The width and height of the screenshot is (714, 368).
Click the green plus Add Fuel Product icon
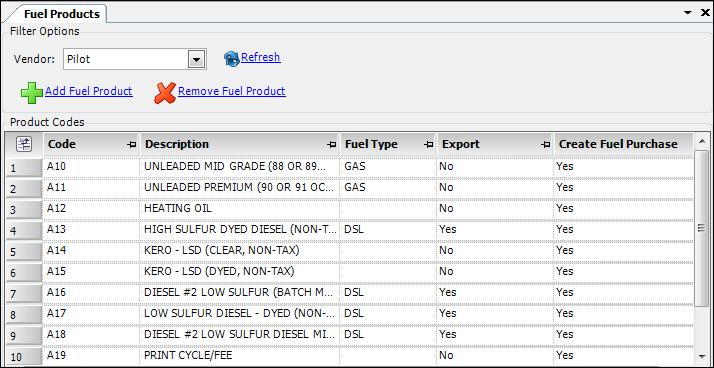click(x=31, y=93)
